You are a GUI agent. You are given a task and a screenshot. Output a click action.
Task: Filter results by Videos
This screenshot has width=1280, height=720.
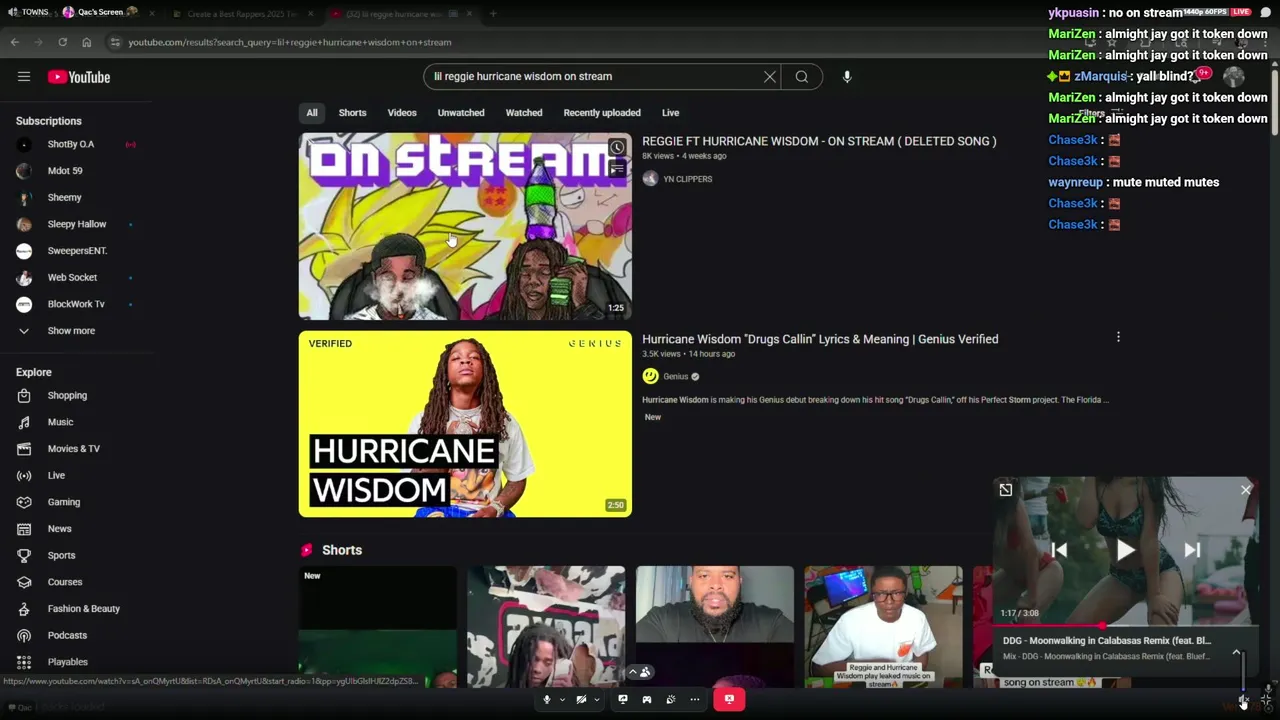tap(402, 113)
